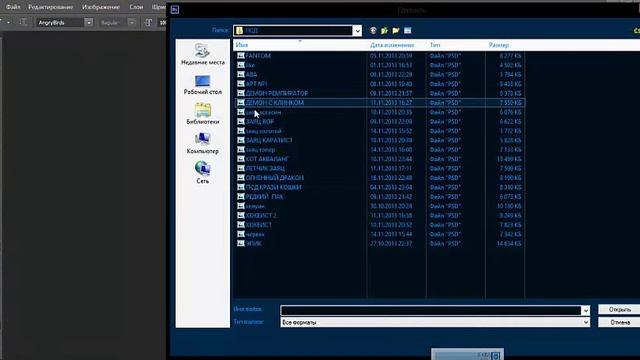Click the Photoshop icon in dialog title bar
The image size is (640, 360).
[x=175, y=9]
